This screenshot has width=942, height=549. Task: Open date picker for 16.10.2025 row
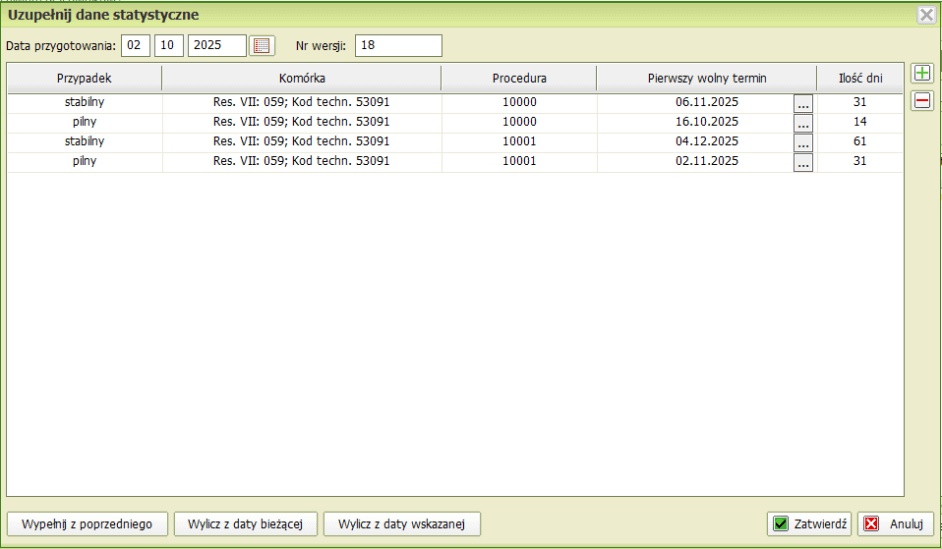[803, 122]
